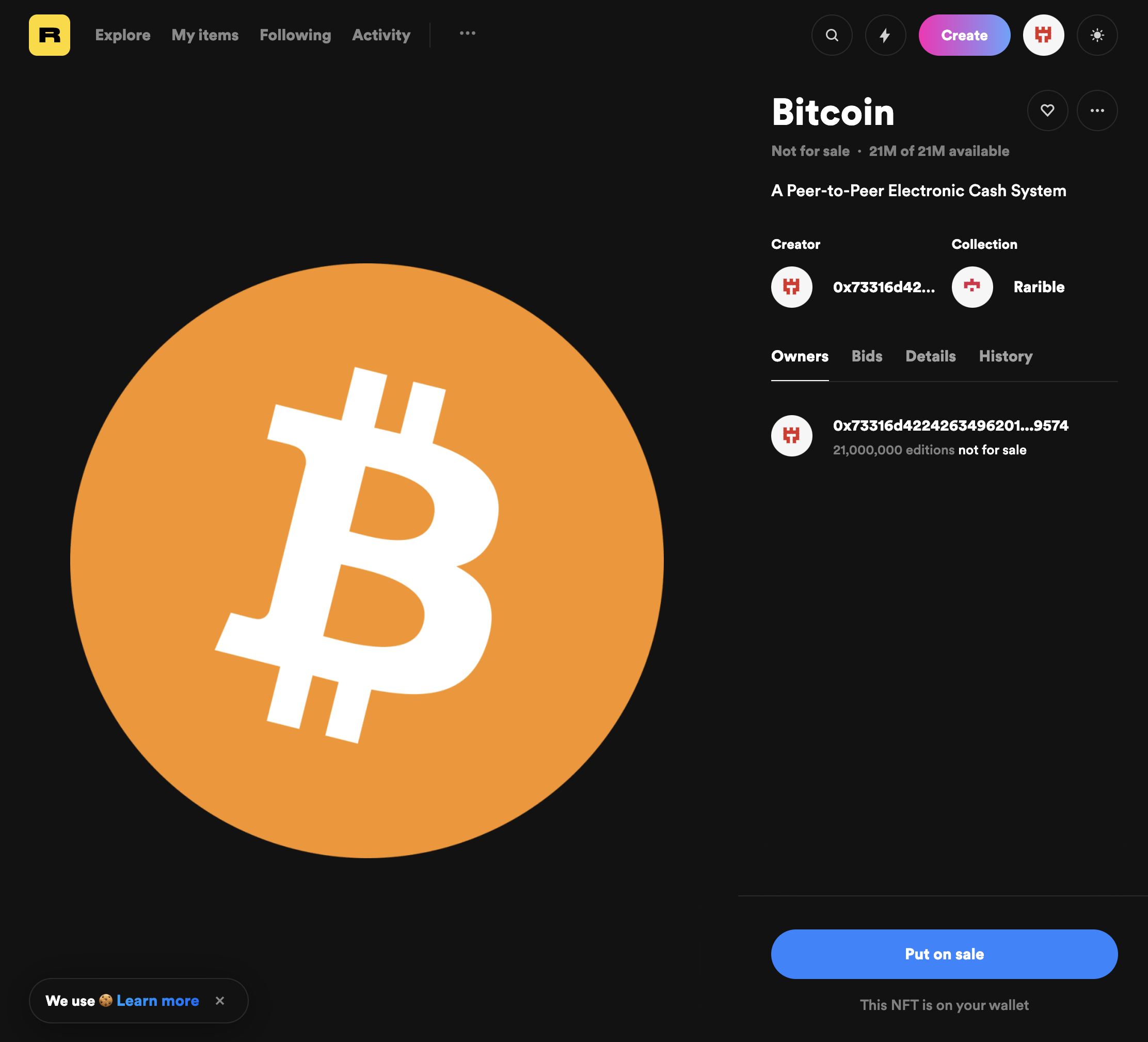Click the Put on sale button
1148x1042 pixels.
(944, 954)
